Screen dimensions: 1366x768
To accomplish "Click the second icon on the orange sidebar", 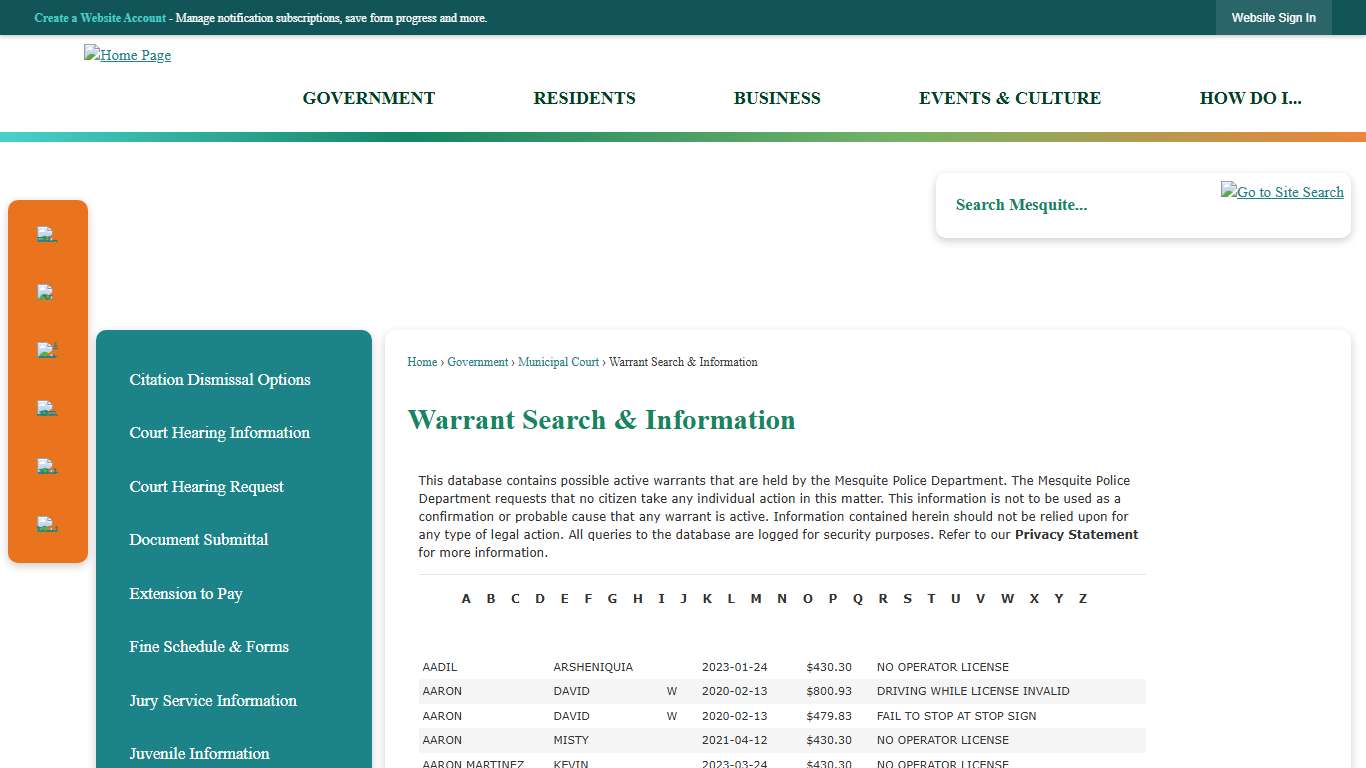I will point(47,291).
